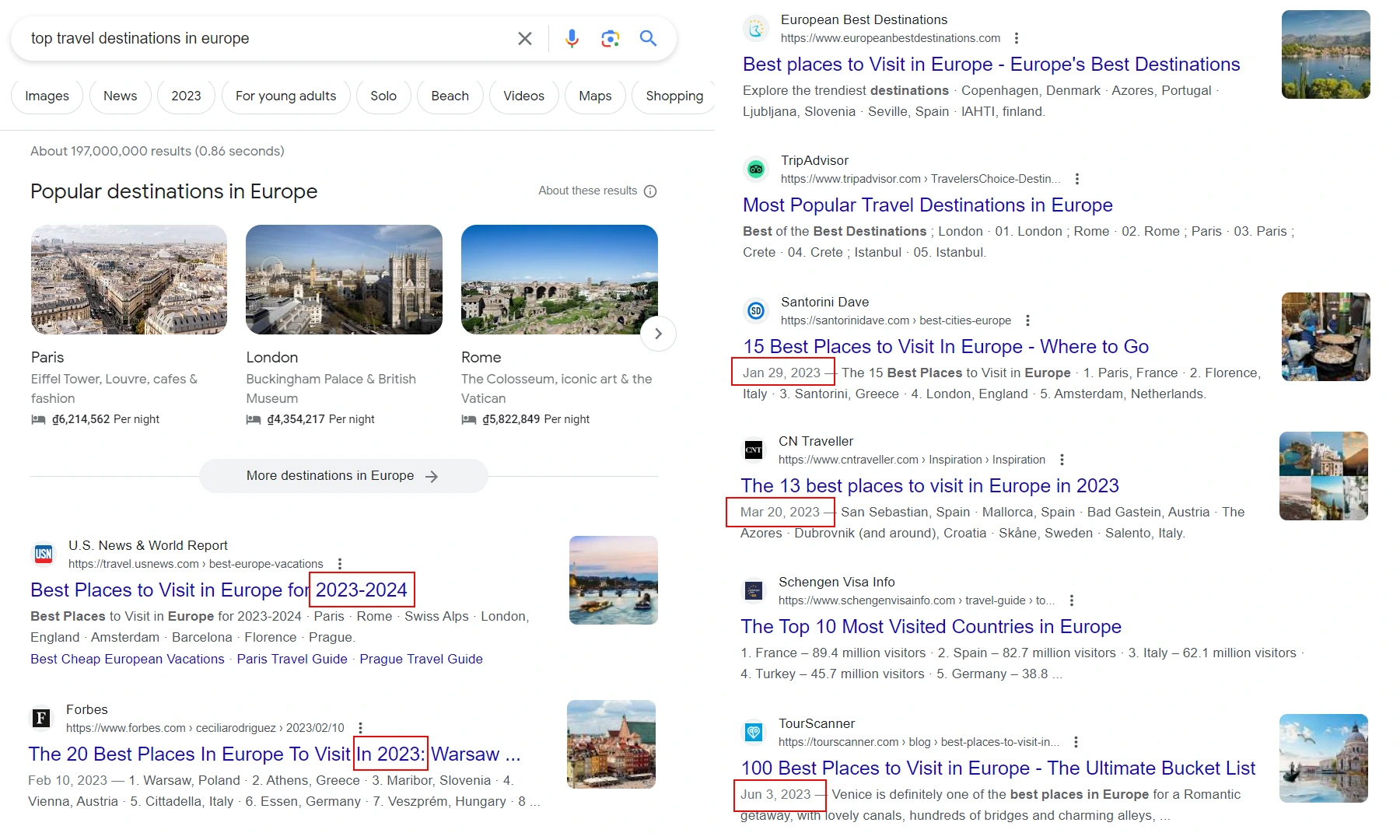Open the Paris destination photo
This screenshot has height=840, width=1400.
click(129, 280)
